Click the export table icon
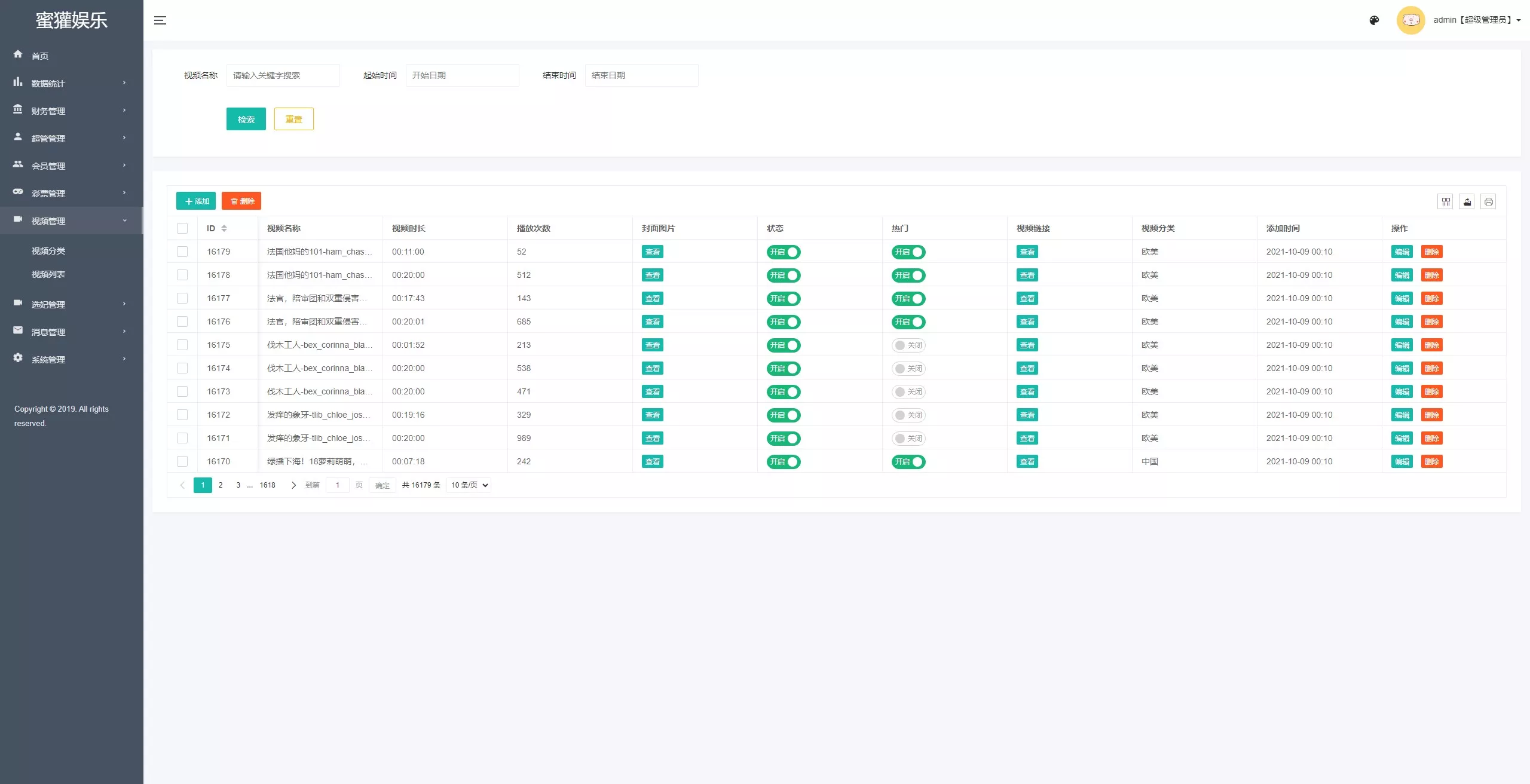Image resolution: width=1530 pixels, height=784 pixels. click(1467, 202)
